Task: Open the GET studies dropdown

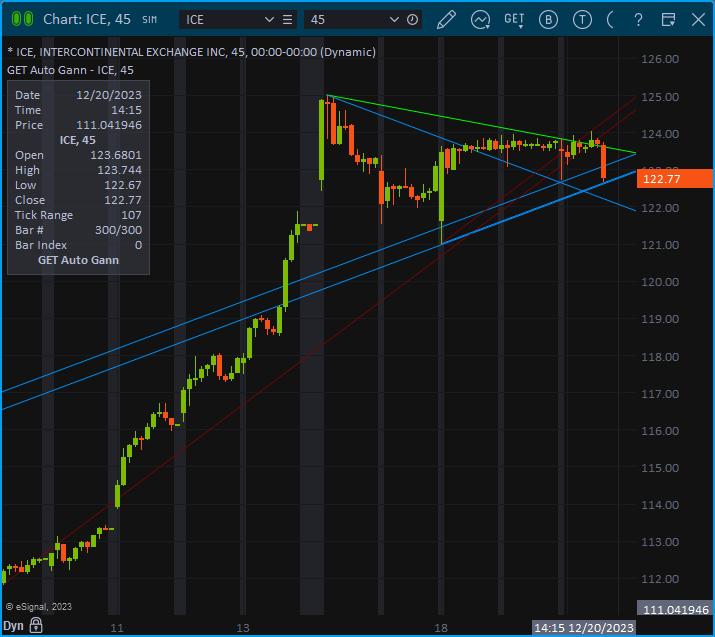Action: click(514, 20)
